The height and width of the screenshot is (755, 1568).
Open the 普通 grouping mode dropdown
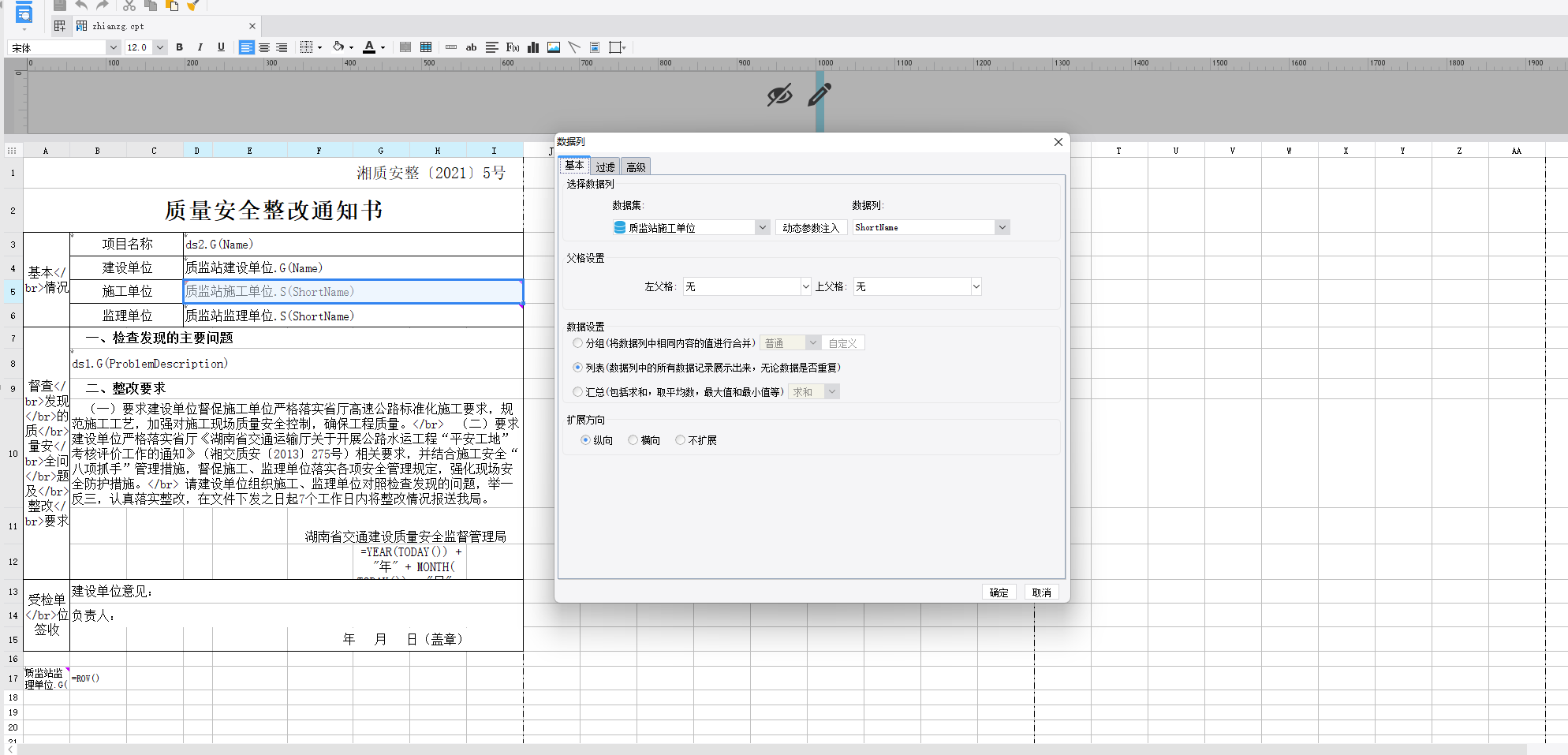point(812,343)
